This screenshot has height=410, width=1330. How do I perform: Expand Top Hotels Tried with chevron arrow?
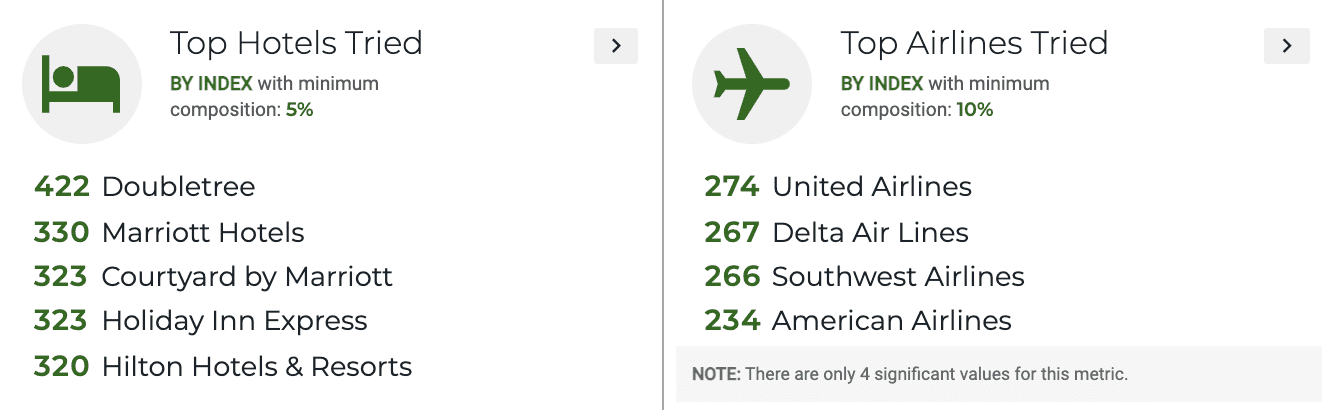point(616,46)
